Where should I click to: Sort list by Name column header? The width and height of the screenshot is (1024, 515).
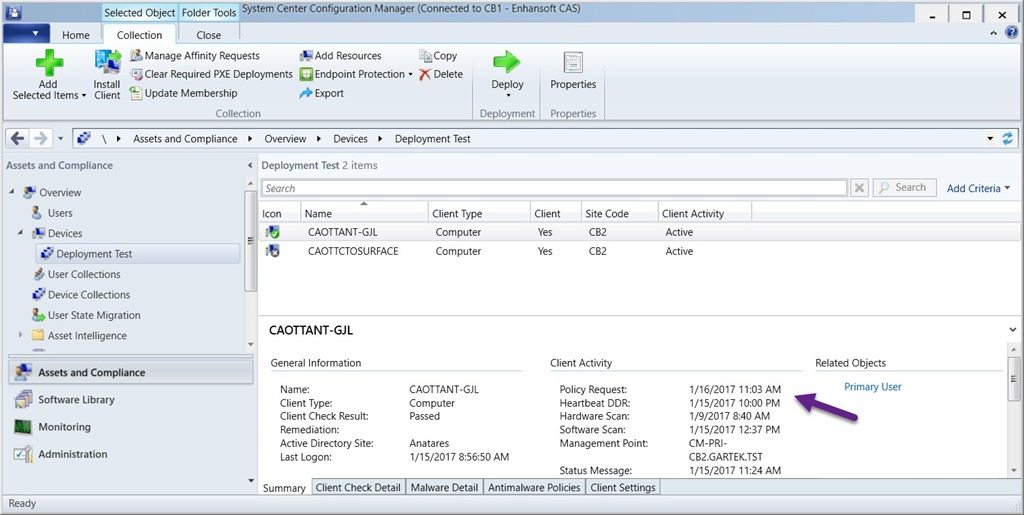pyautogui.click(x=364, y=213)
